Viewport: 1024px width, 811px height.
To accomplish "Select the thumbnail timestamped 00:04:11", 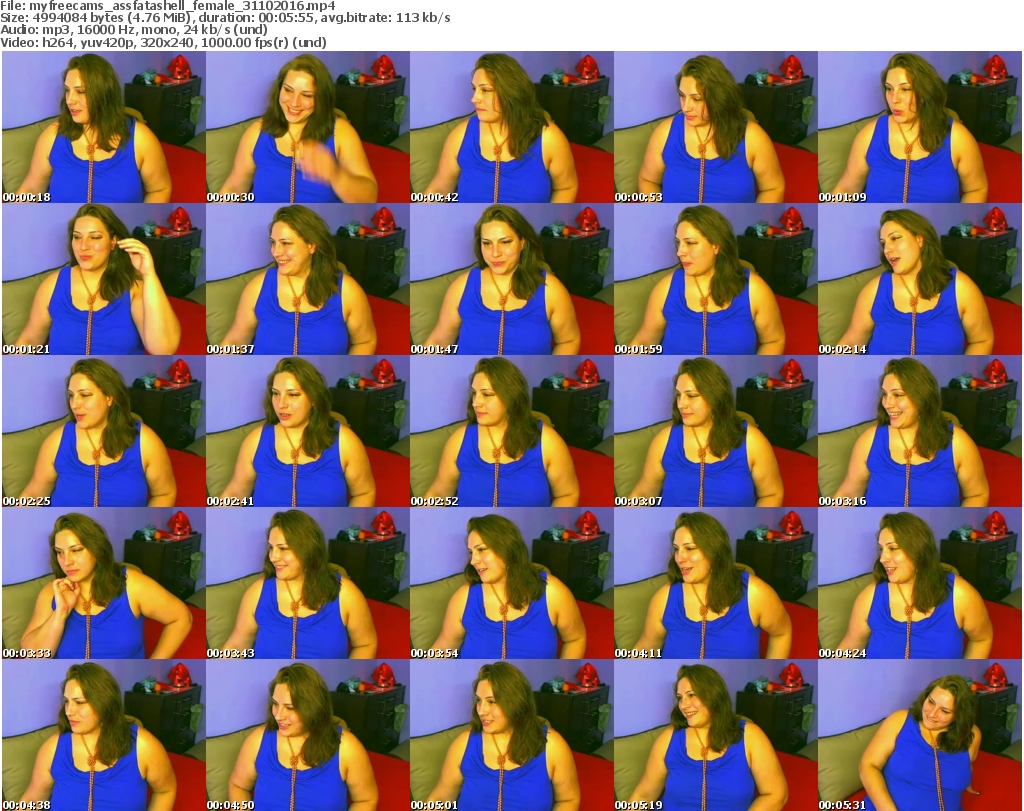I will pyautogui.click(x=716, y=584).
